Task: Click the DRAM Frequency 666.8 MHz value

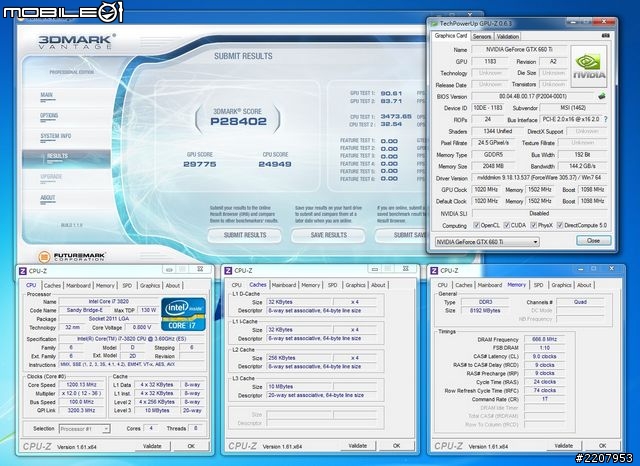Action: (544, 339)
